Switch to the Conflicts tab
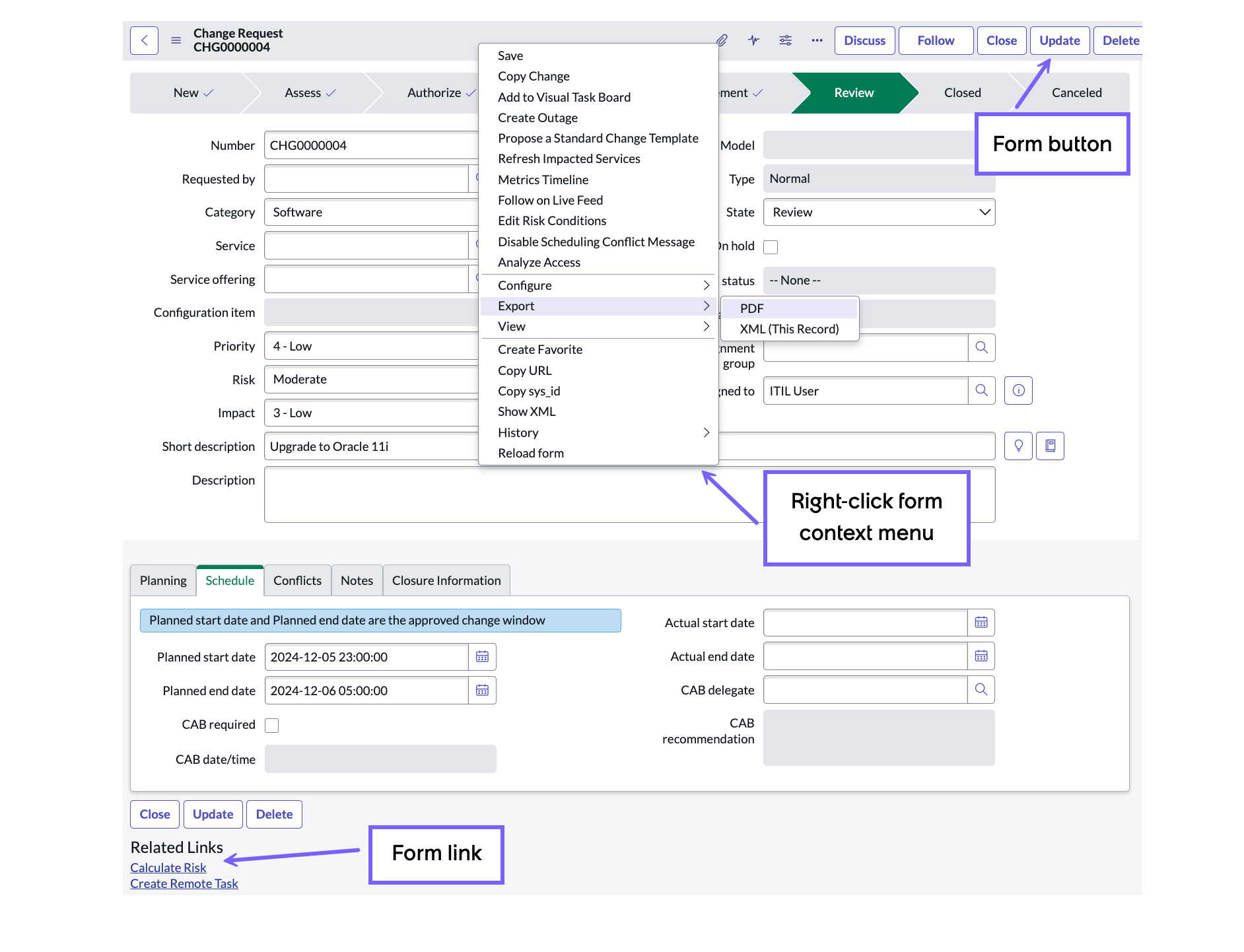Screen dimensions: 1244x952 coord(297,580)
